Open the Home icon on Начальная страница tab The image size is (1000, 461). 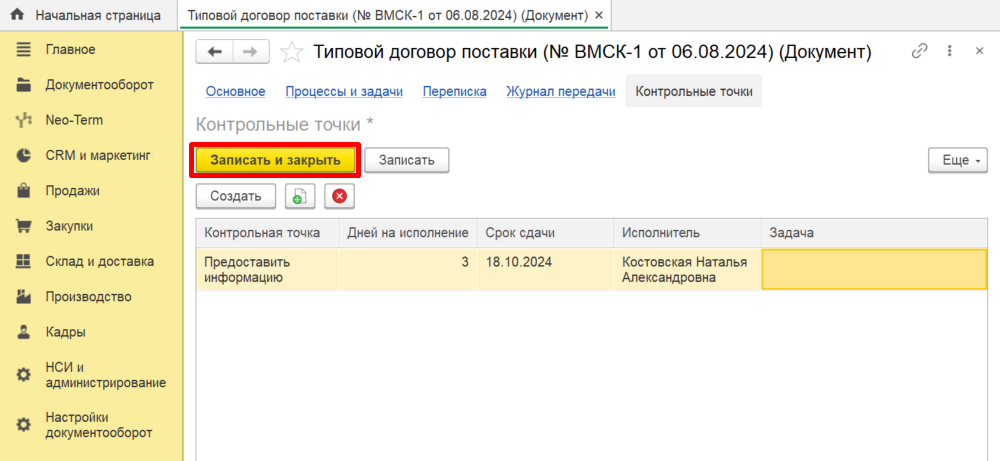[18, 15]
